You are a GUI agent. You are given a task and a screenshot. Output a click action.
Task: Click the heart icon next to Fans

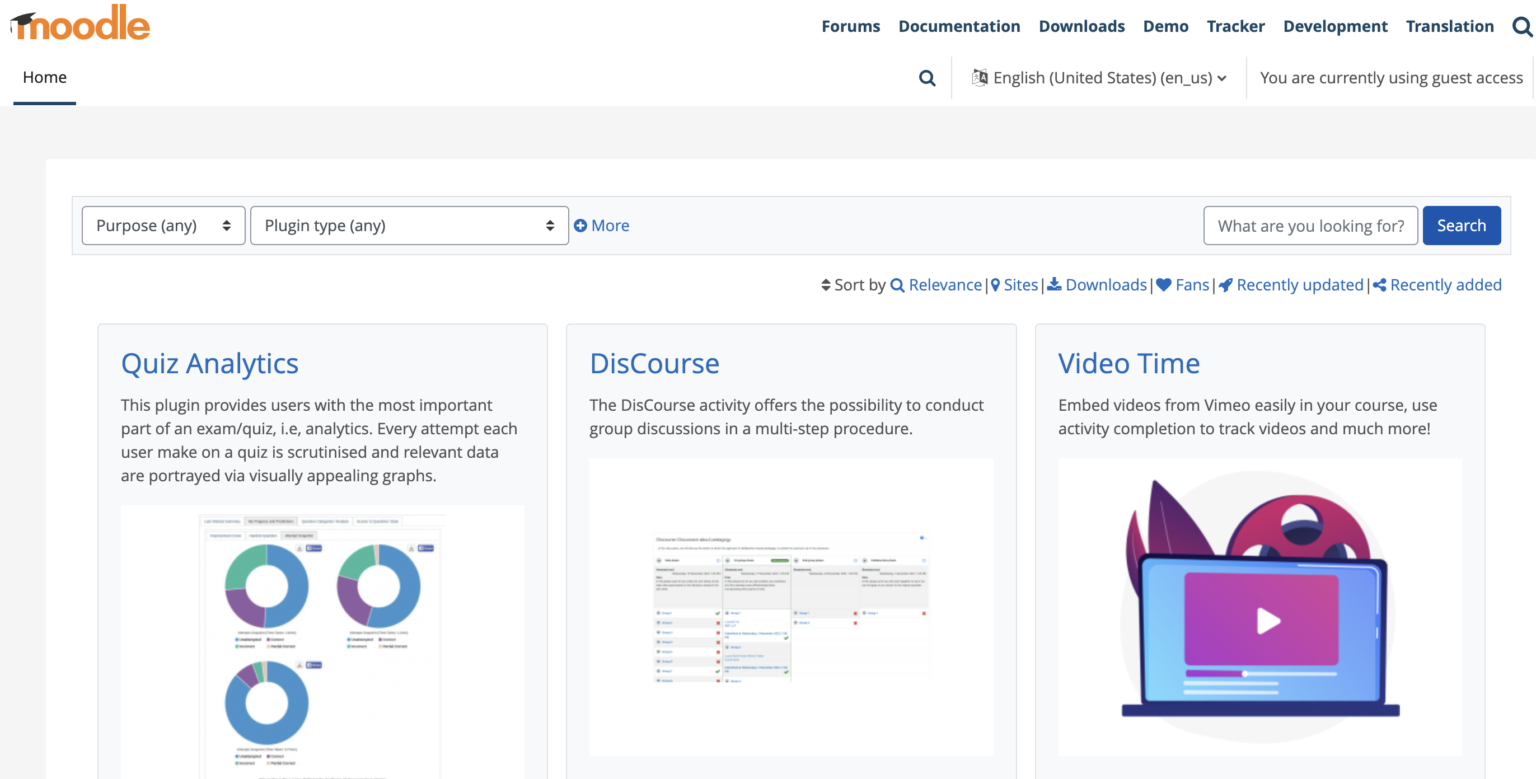tap(1165, 285)
